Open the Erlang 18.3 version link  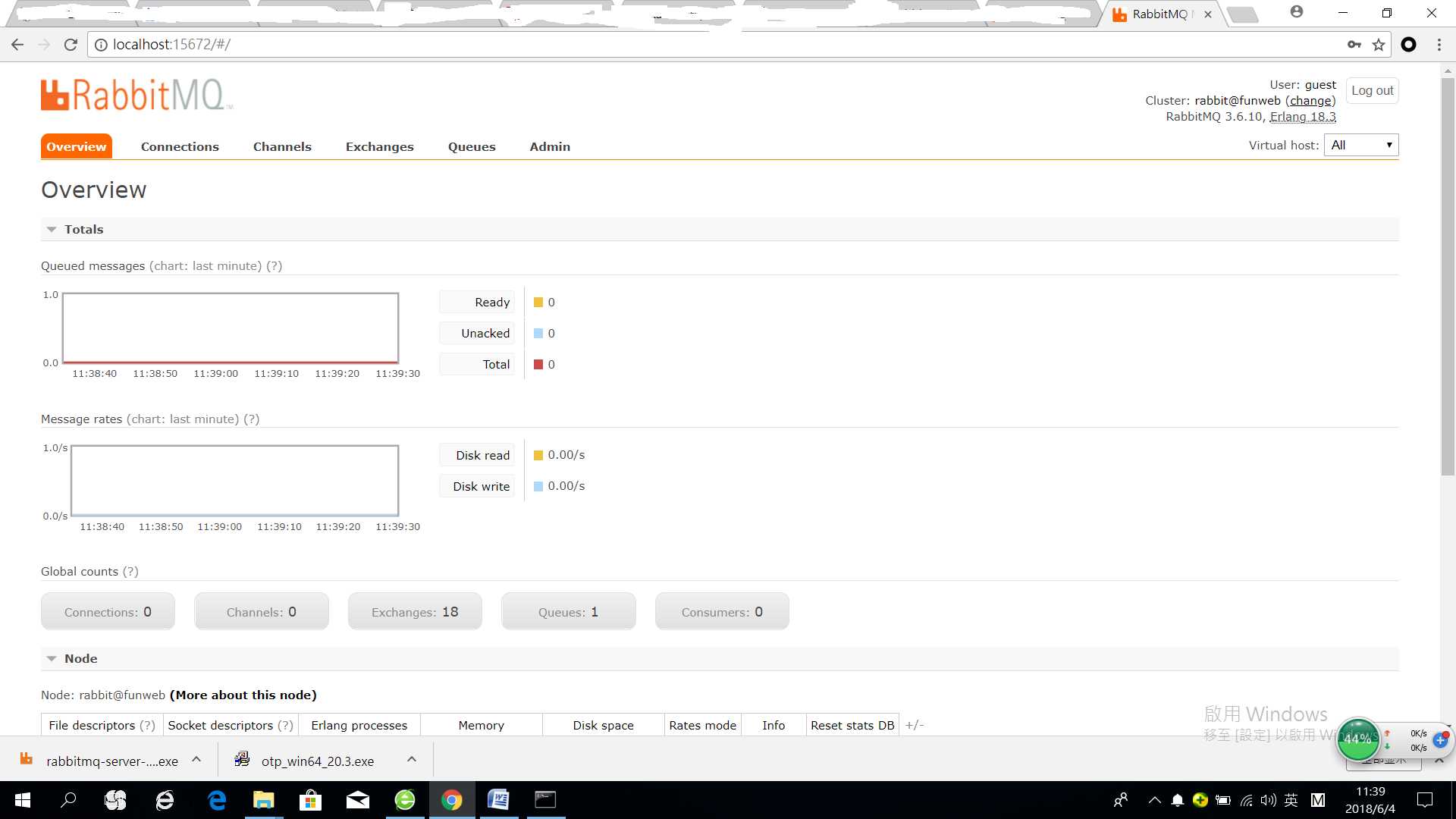coord(1303,117)
